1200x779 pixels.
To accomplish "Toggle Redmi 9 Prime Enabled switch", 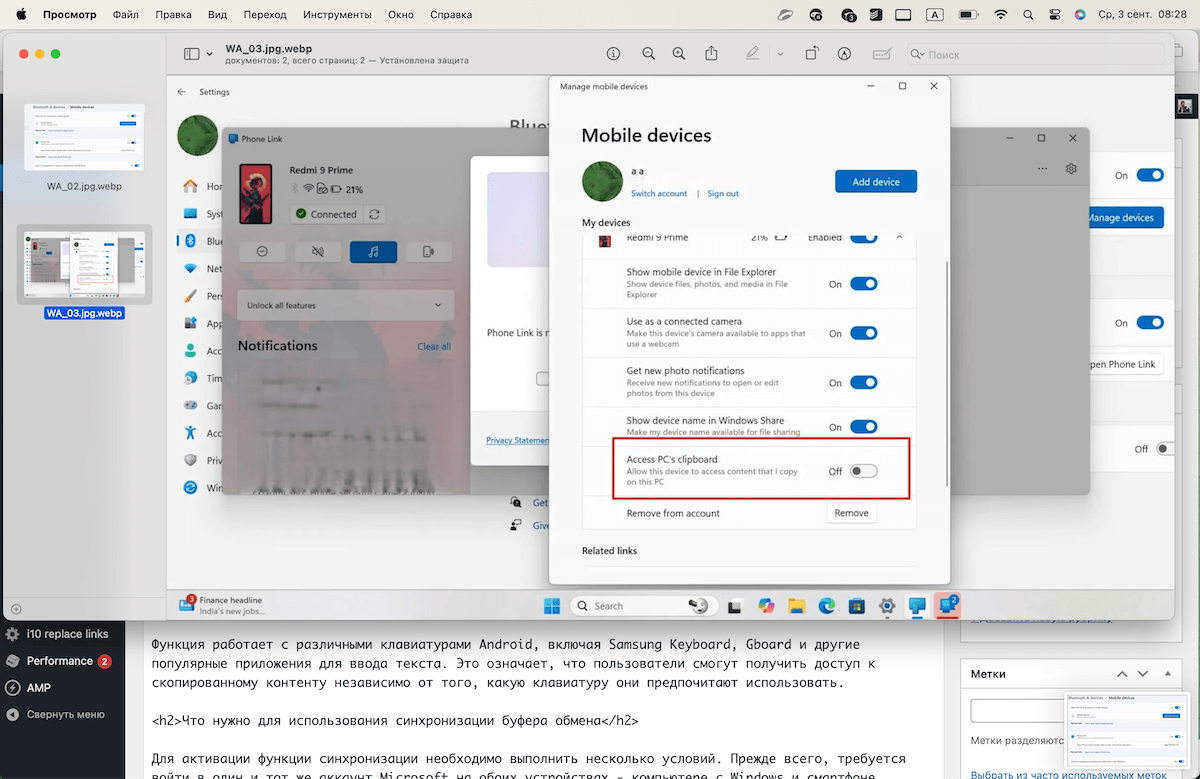I will pyautogui.click(x=864, y=238).
